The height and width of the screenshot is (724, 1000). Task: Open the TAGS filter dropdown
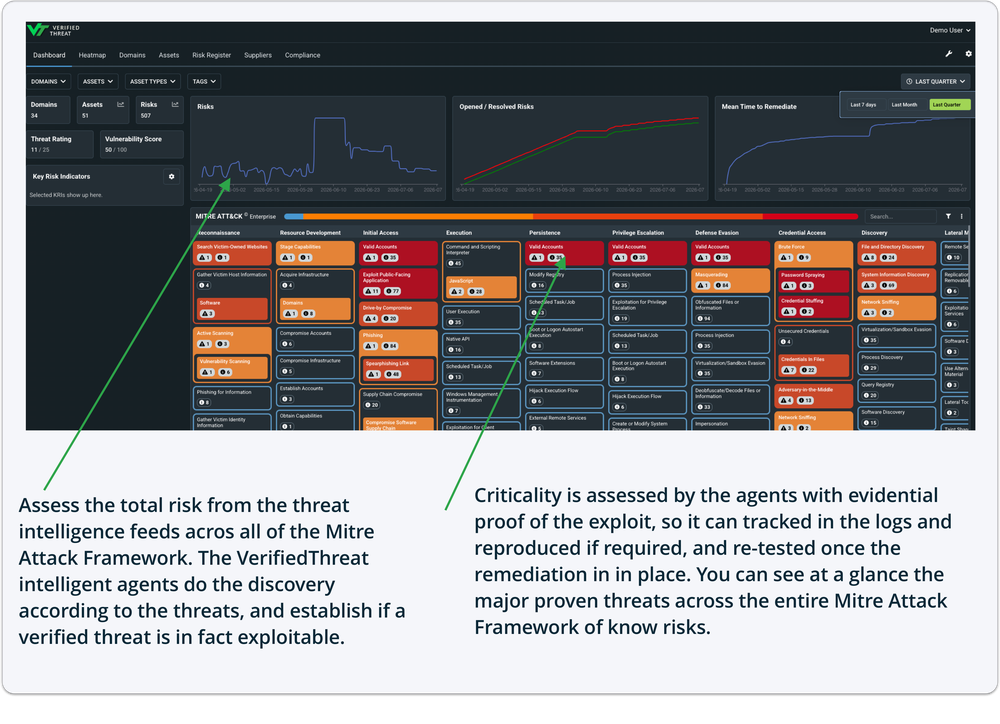[x=204, y=82]
